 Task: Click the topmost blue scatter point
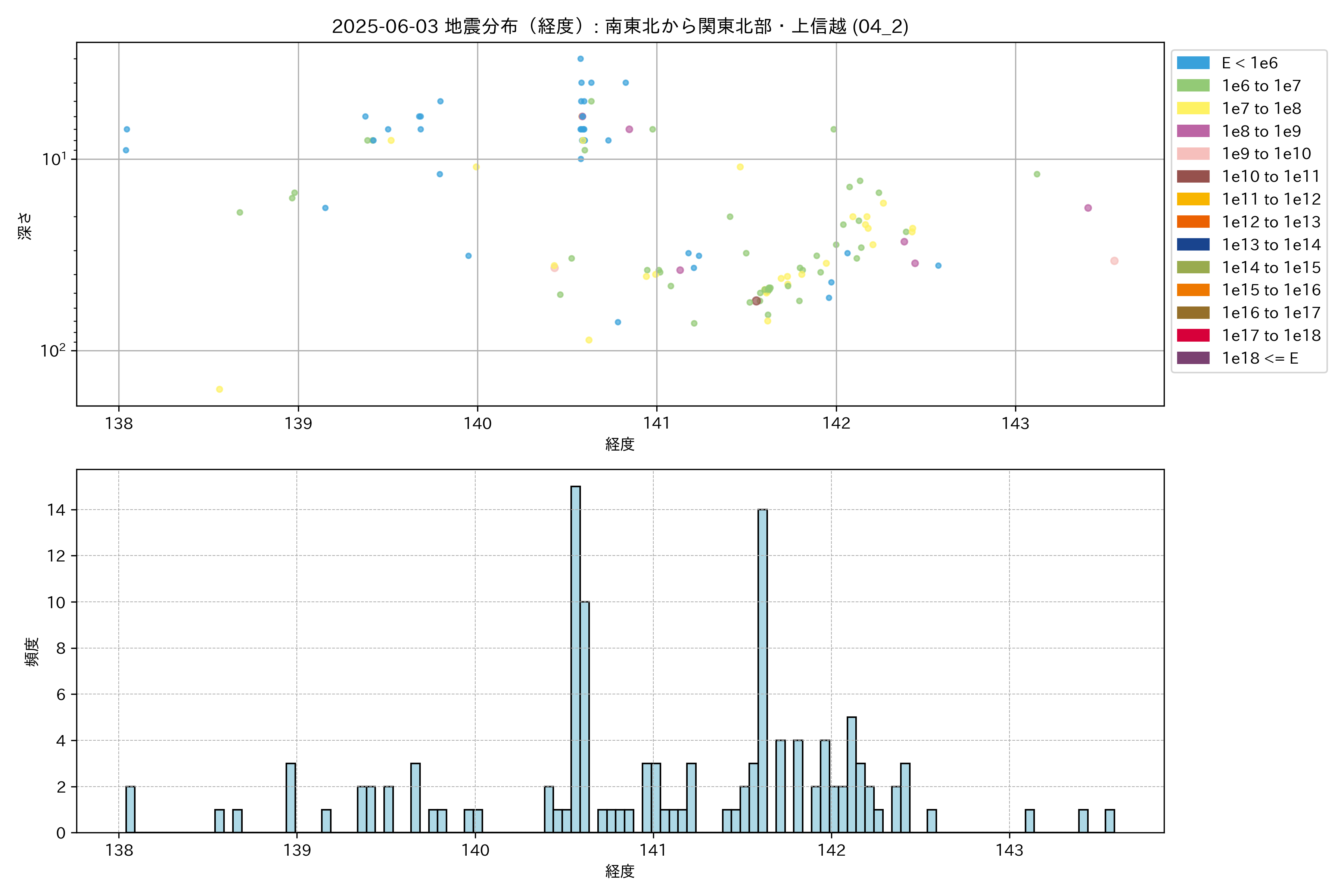(580, 59)
